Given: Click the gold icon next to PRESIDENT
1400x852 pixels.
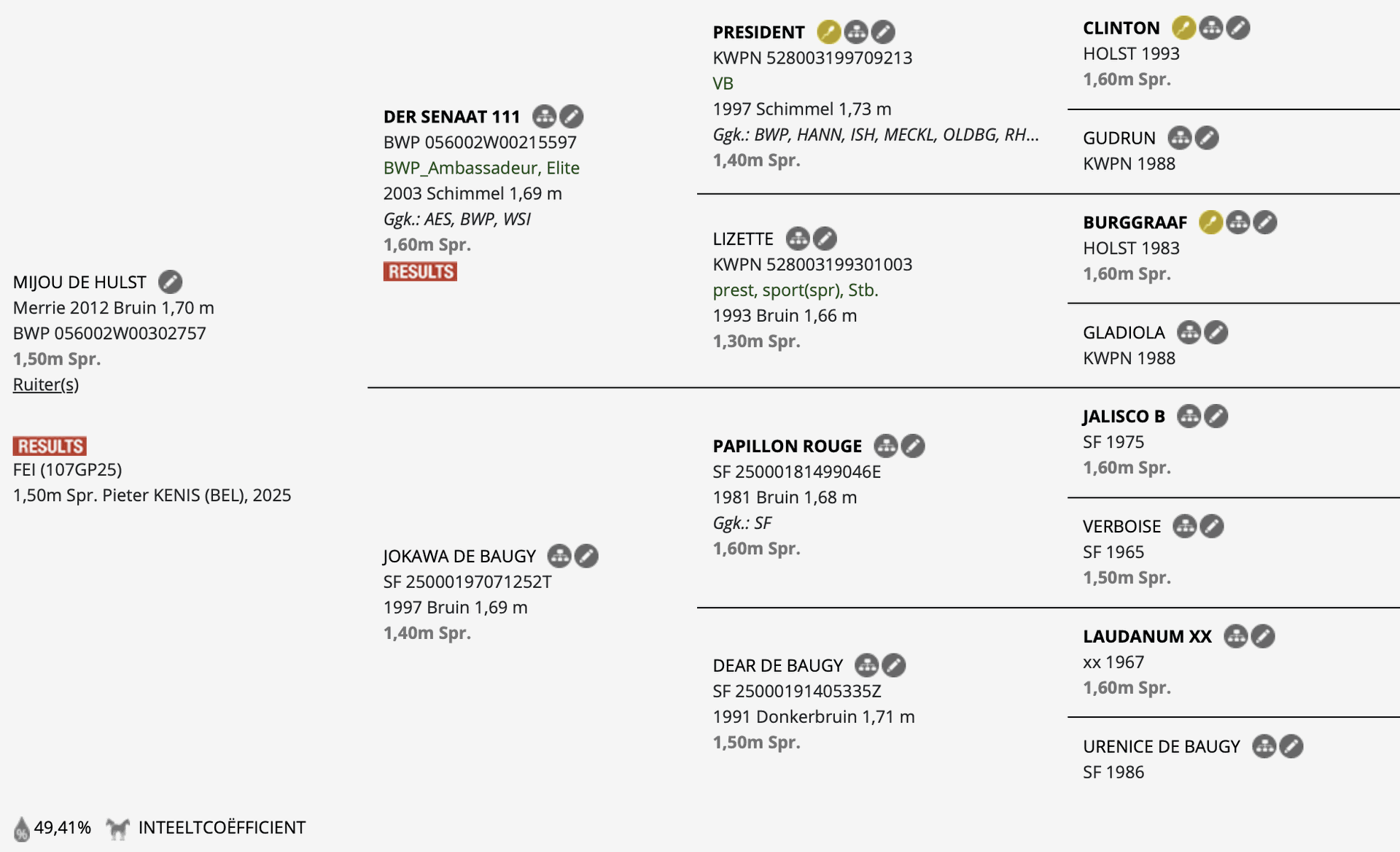Looking at the screenshot, I should [x=829, y=31].
